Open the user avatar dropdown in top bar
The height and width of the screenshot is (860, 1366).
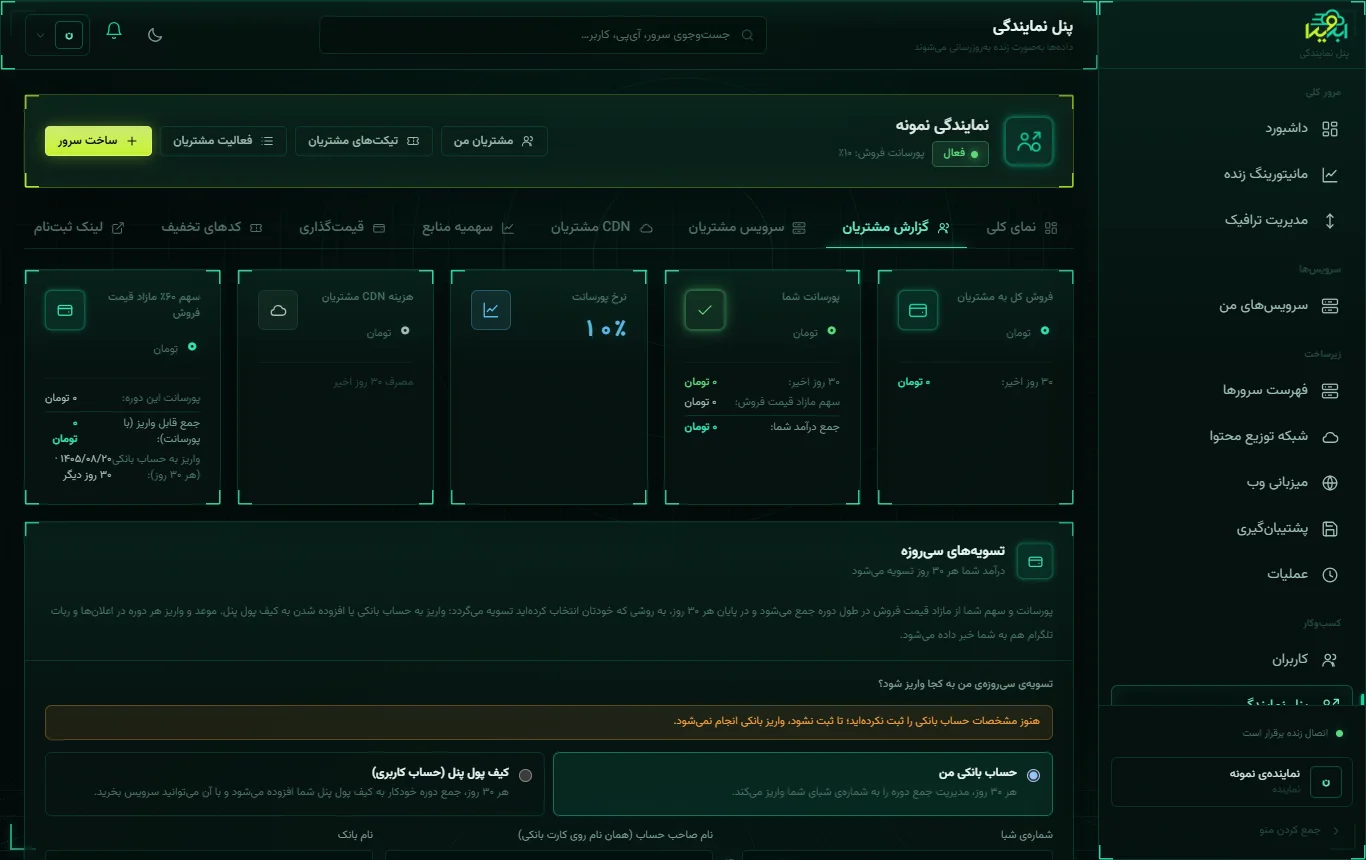pos(58,35)
